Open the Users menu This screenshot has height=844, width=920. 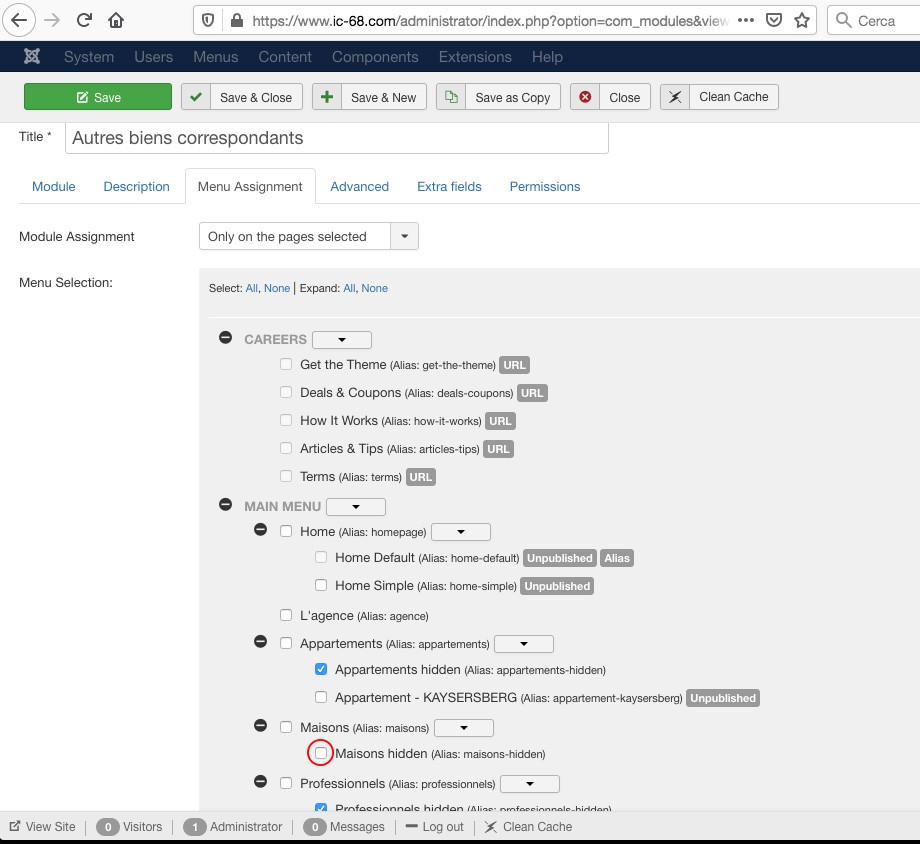pos(154,57)
